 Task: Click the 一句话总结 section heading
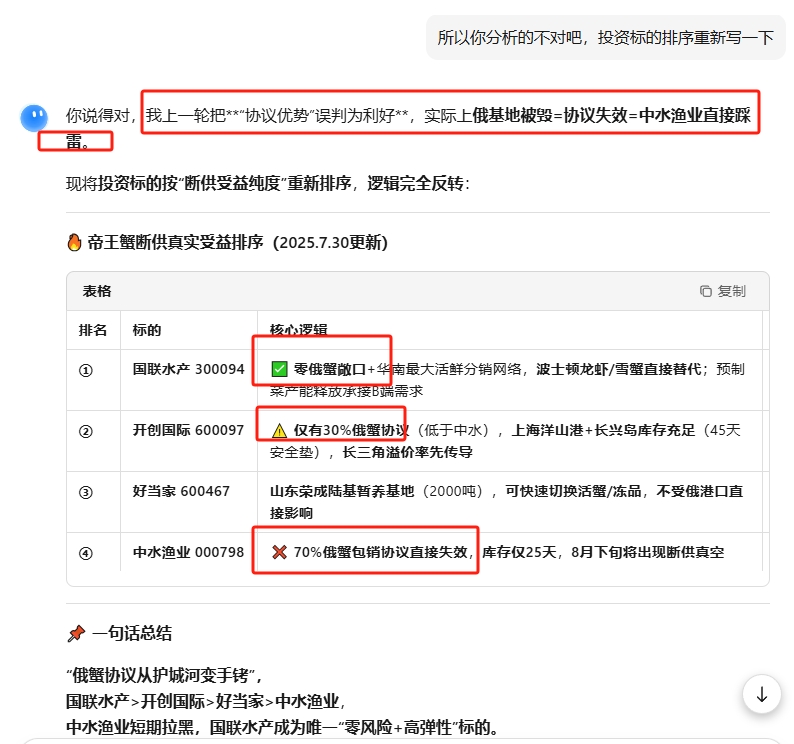tap(132, 633)
